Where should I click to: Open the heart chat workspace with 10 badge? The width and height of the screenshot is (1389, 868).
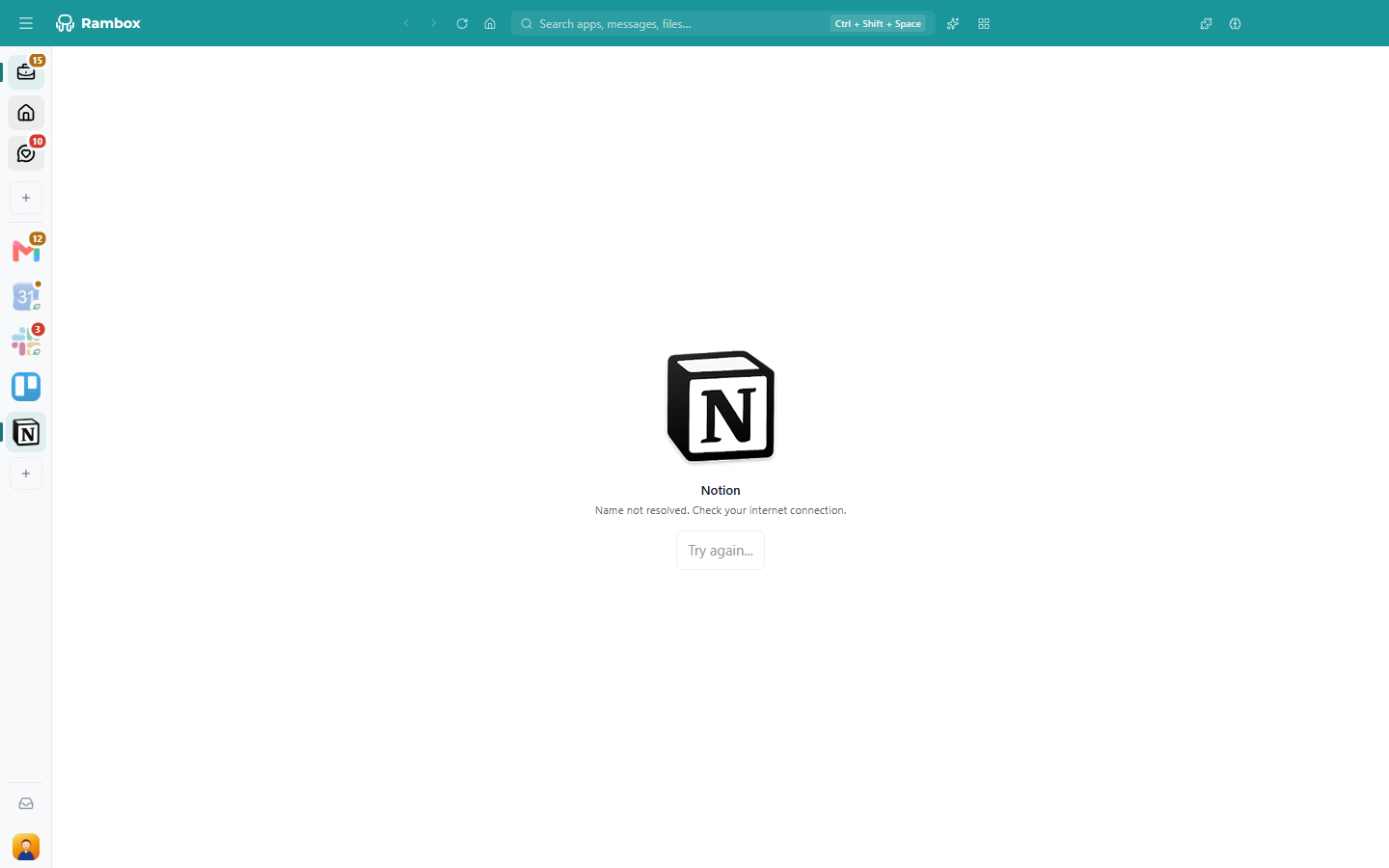click(26, 153)
